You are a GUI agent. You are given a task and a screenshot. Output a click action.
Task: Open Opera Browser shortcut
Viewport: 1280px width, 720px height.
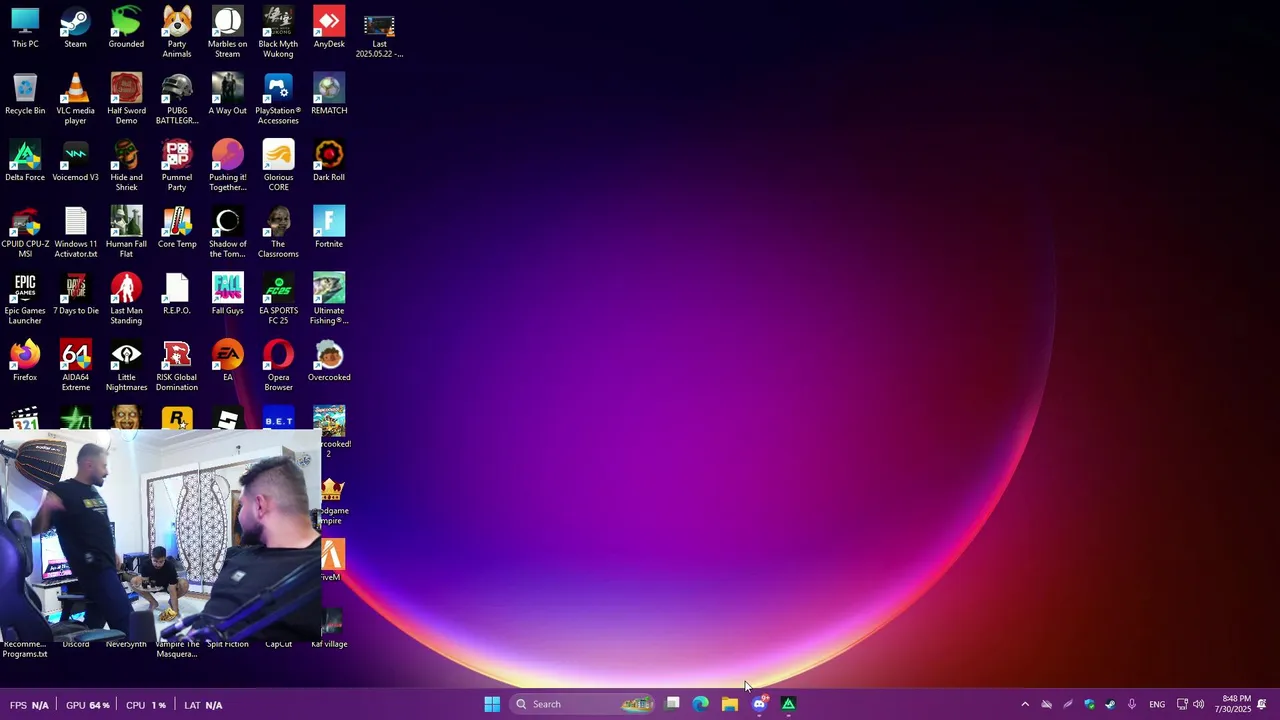278,367
